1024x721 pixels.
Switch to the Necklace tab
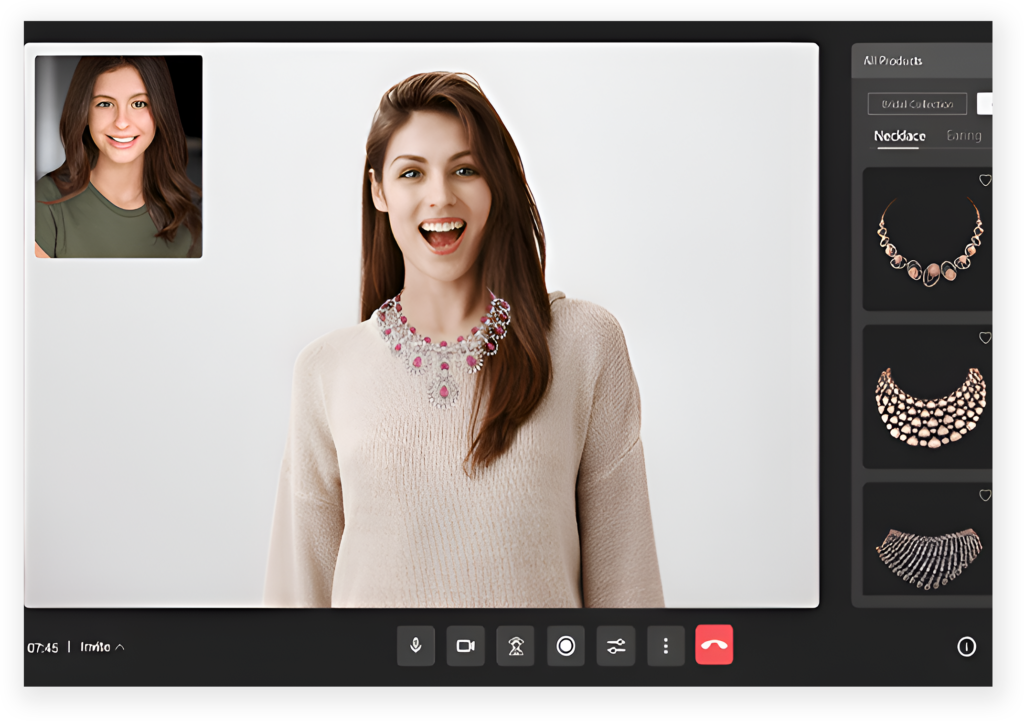899,136
